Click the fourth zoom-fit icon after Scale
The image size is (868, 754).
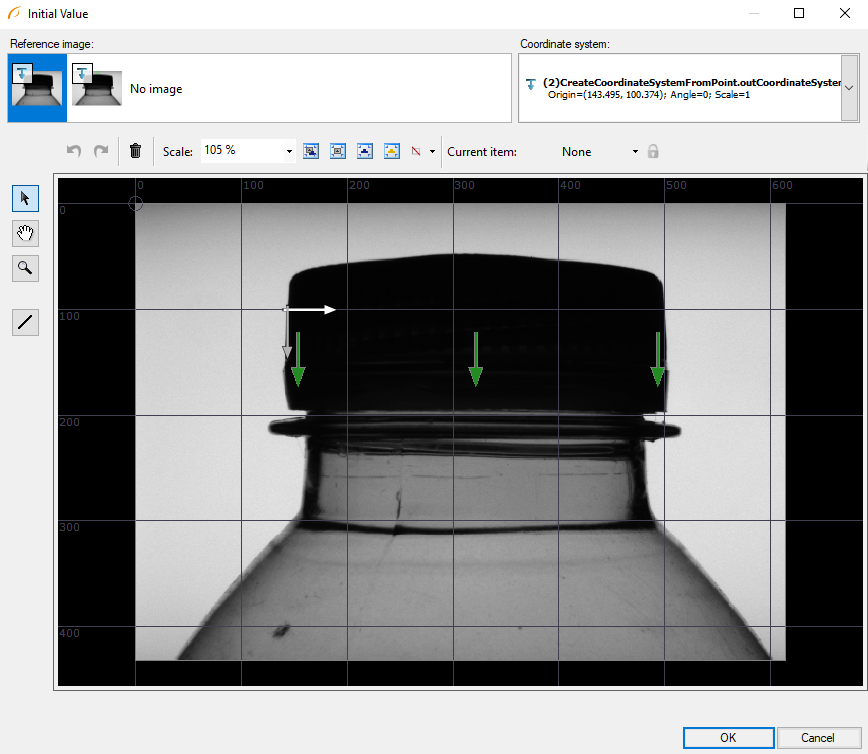click(392, 151)
